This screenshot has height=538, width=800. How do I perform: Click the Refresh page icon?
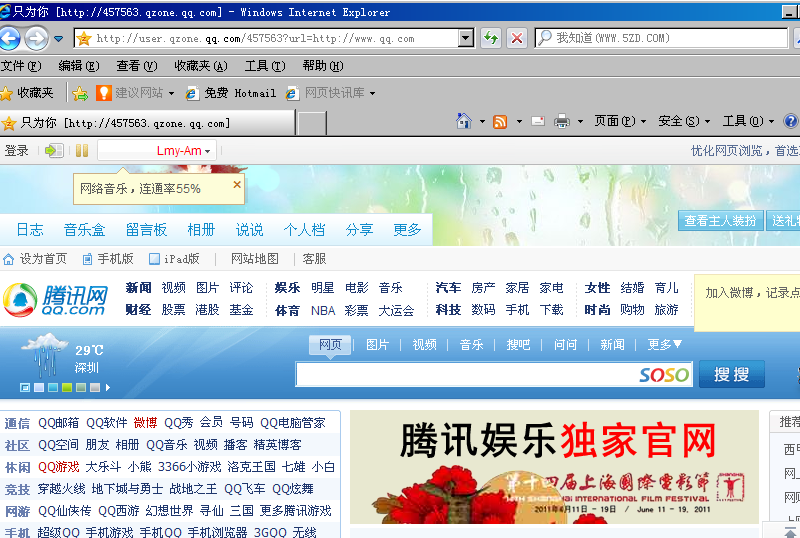click(x=491, y=38)
